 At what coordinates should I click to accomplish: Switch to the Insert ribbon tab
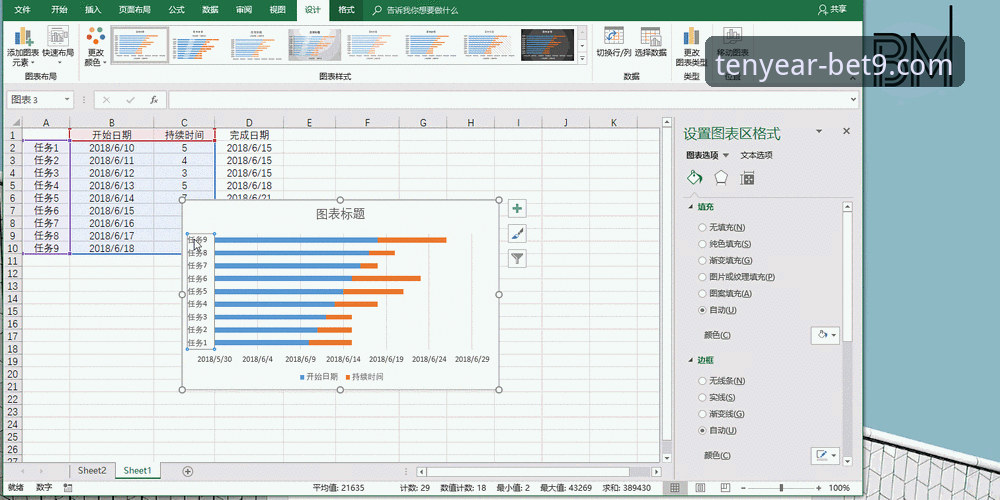(93, 10)
